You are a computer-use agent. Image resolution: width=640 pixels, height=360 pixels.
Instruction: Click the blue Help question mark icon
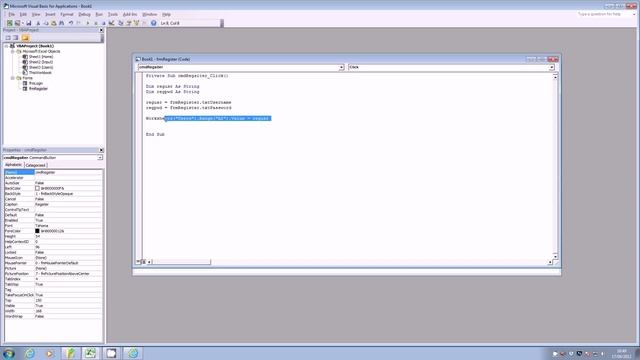click(153, 23)
